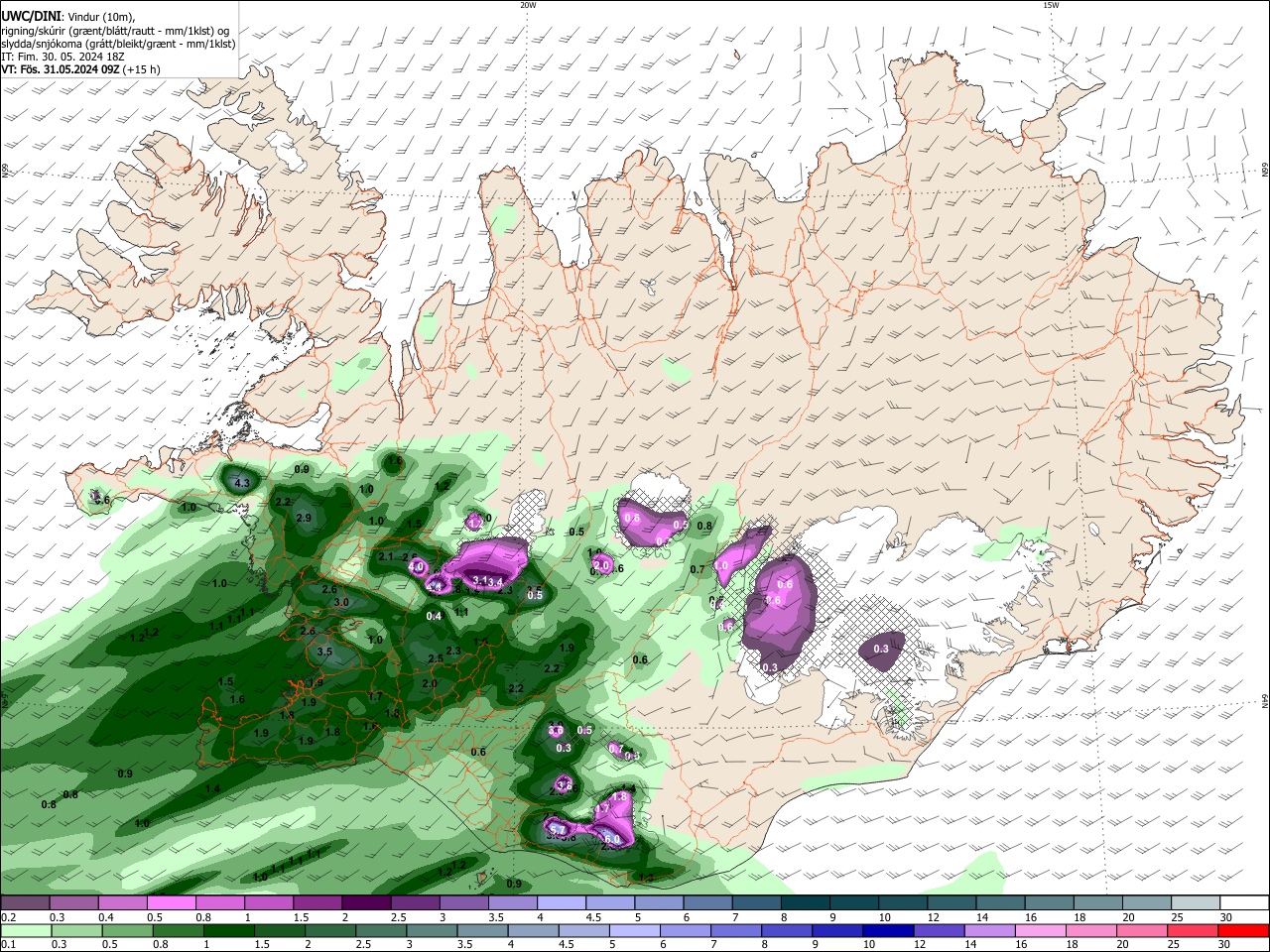Click the 2.1 precipitation value on the map
Image resolution: width=1270 pixels, height=952 pixels.
pos(387,556)
